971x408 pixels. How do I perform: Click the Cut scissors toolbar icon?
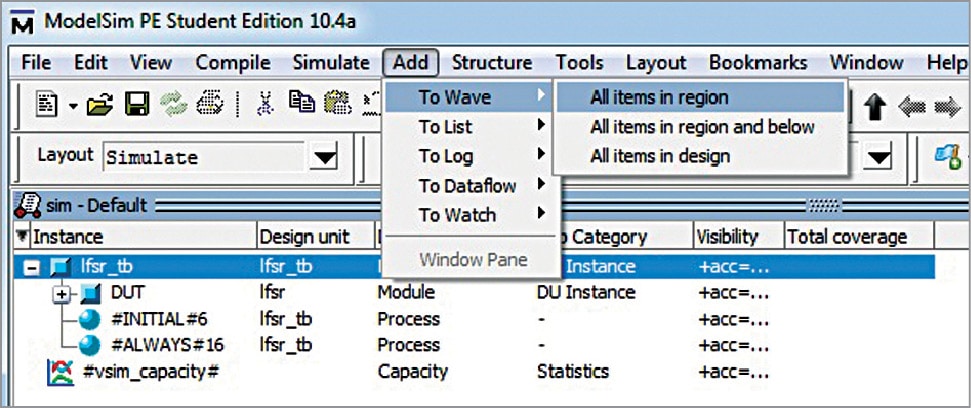pos(265,102)
